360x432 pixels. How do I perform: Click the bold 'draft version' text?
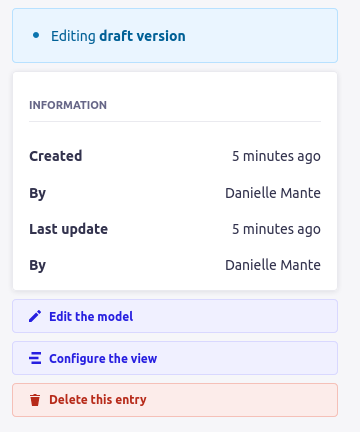142,36
